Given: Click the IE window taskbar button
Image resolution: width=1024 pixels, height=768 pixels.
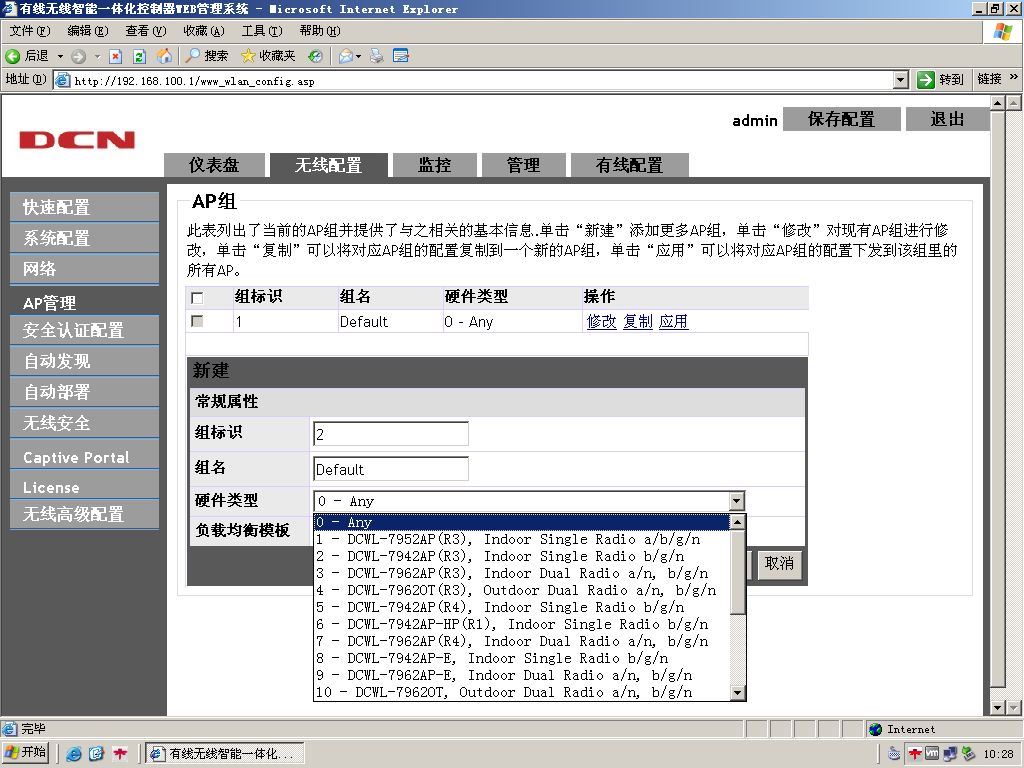Looking at the screenshot, I should pyautogui.click(x=224, y=754).
